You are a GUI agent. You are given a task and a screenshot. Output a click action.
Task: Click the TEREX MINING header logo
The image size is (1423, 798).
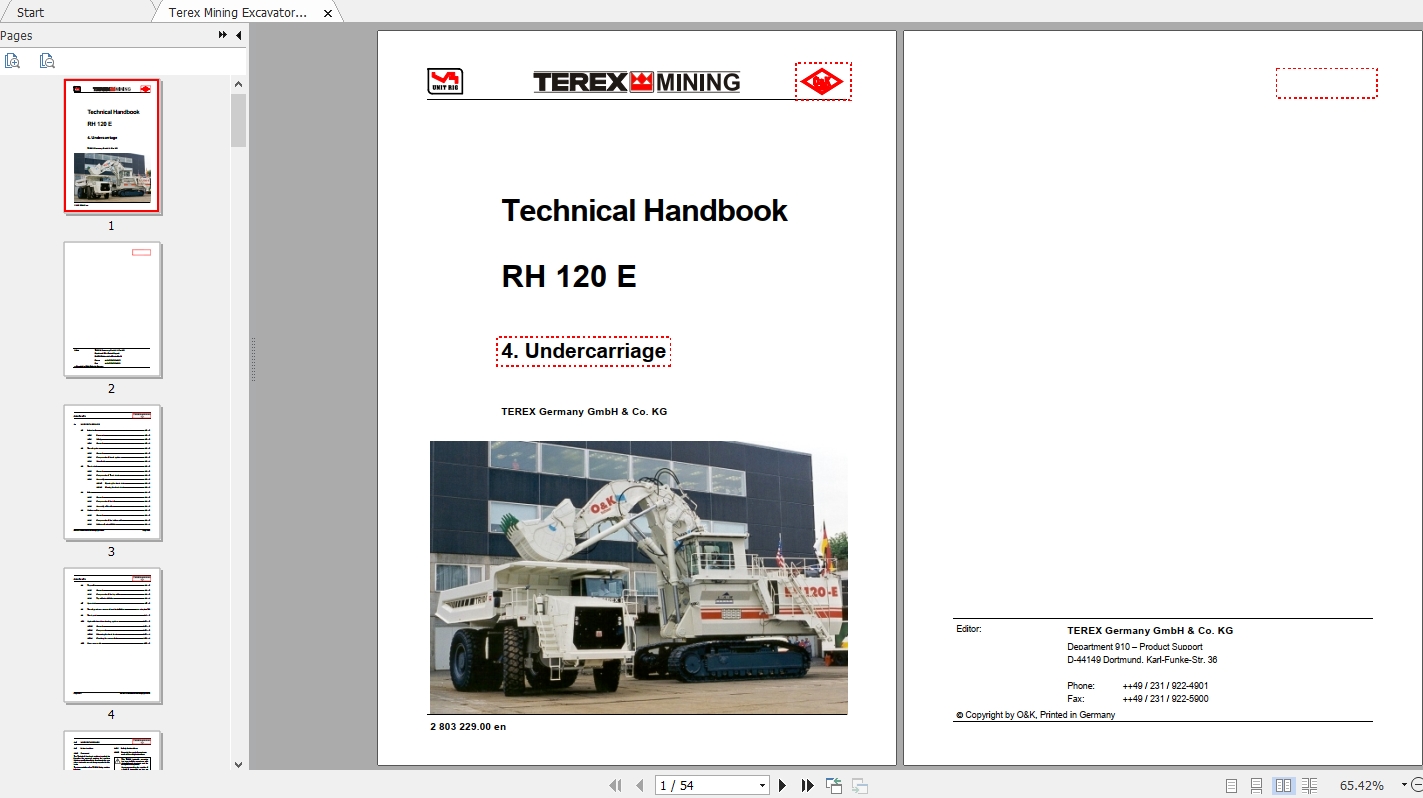[x=637, y=82]
